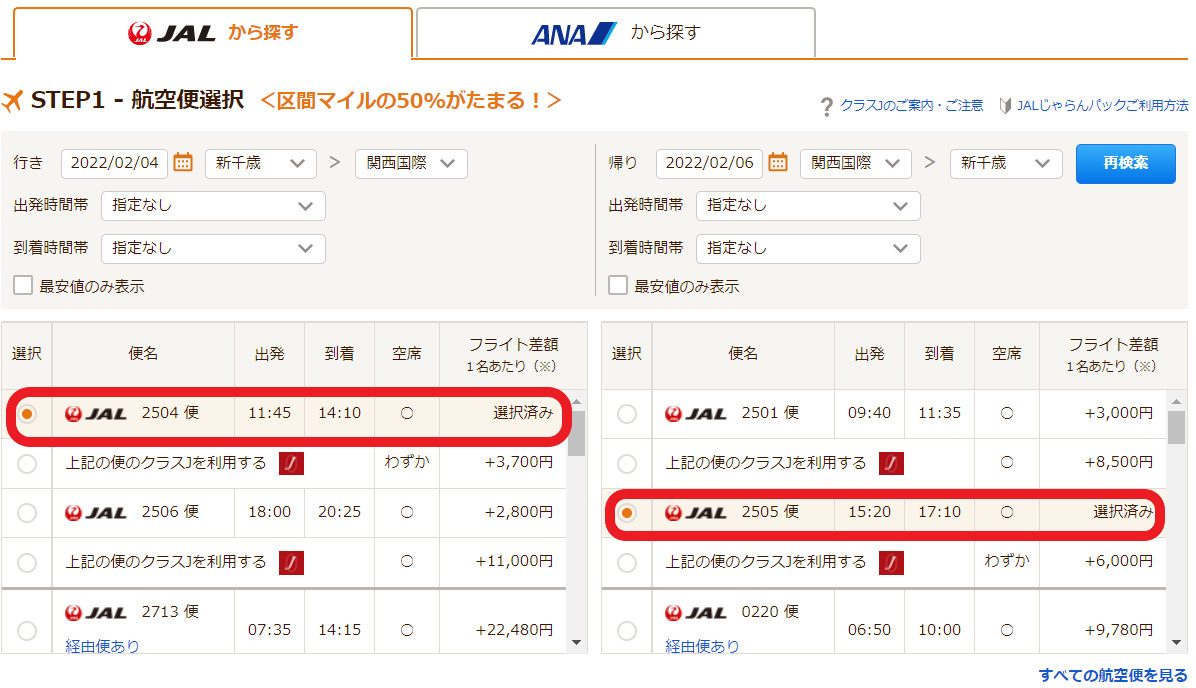Click JAL logo on flight 2713 row
Viewport: 1196px width, 688px height.
[x=96, y=612]
